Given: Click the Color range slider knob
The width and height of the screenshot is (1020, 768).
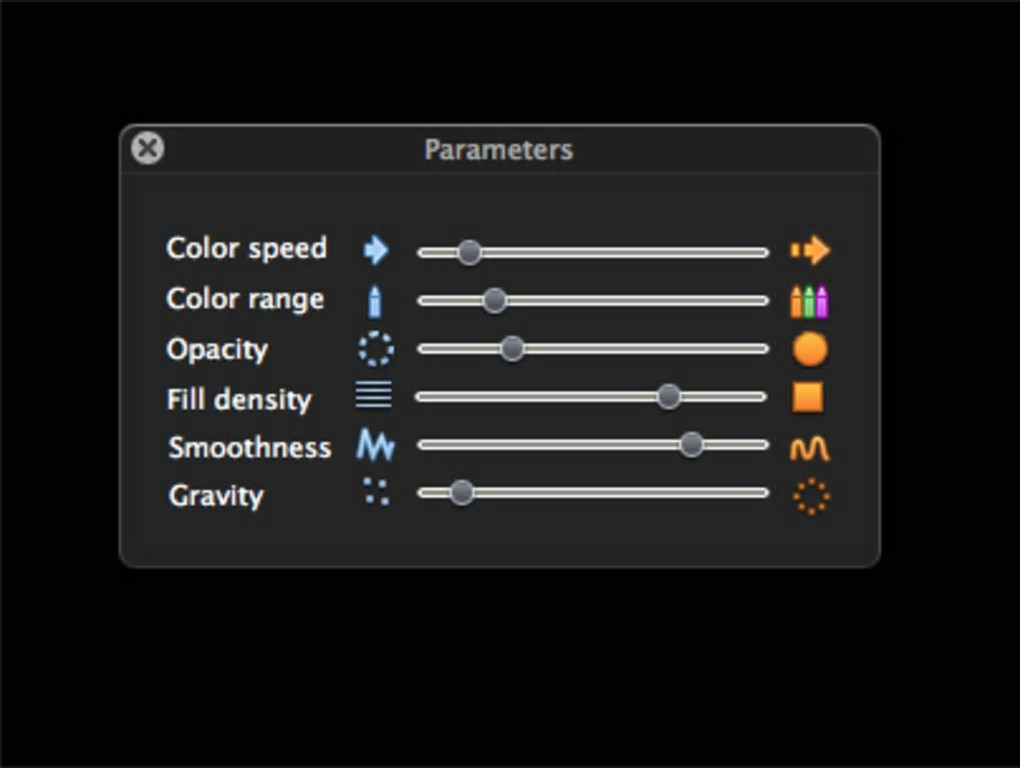Looking at the screenshot, I should (494, 300).
